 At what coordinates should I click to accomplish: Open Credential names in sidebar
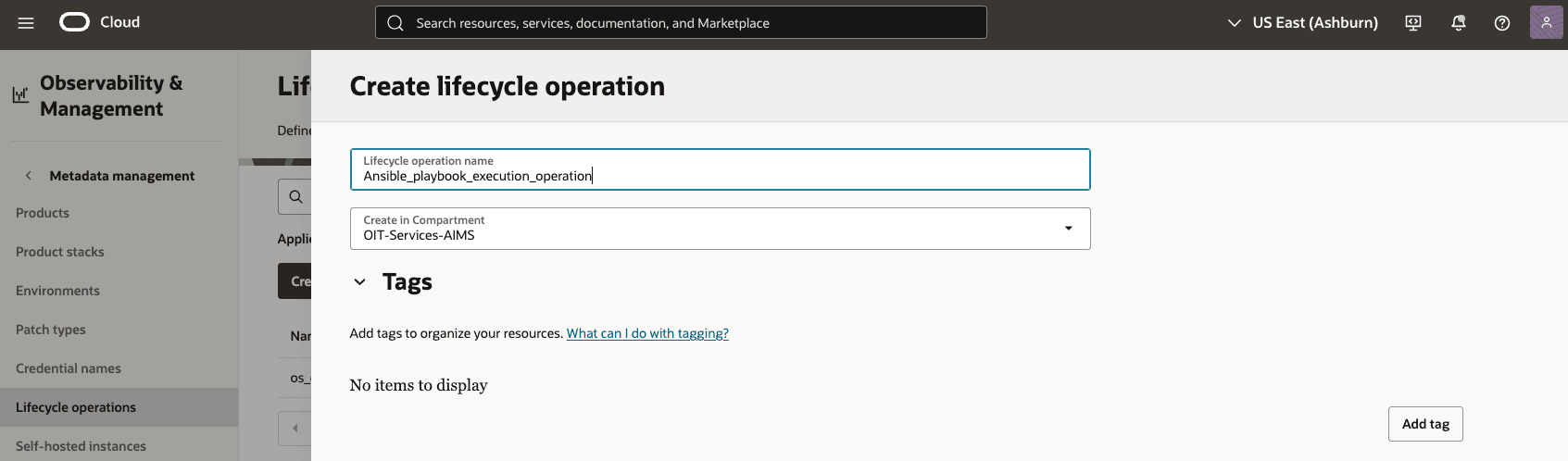point(69,368)
